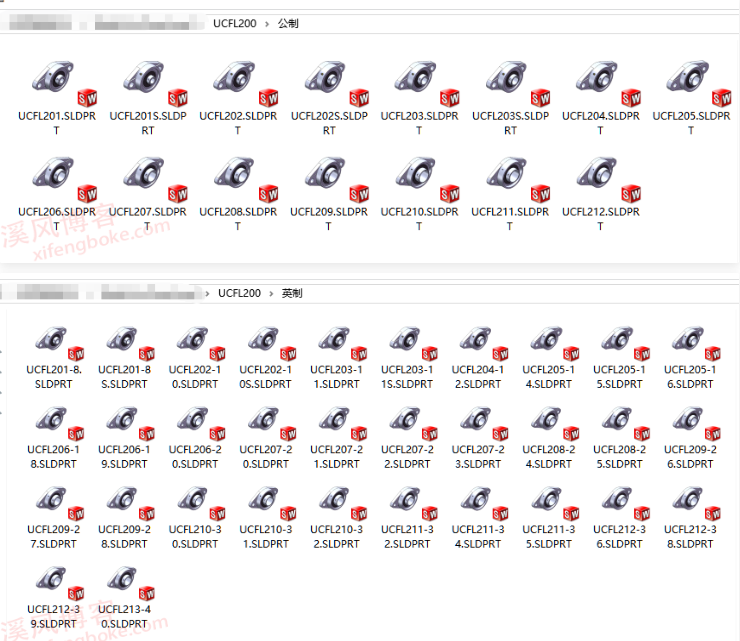Click the UCFL209-26.SLDPRT part icon
This screenshot has width=740, height=641.
pos(696,423)
